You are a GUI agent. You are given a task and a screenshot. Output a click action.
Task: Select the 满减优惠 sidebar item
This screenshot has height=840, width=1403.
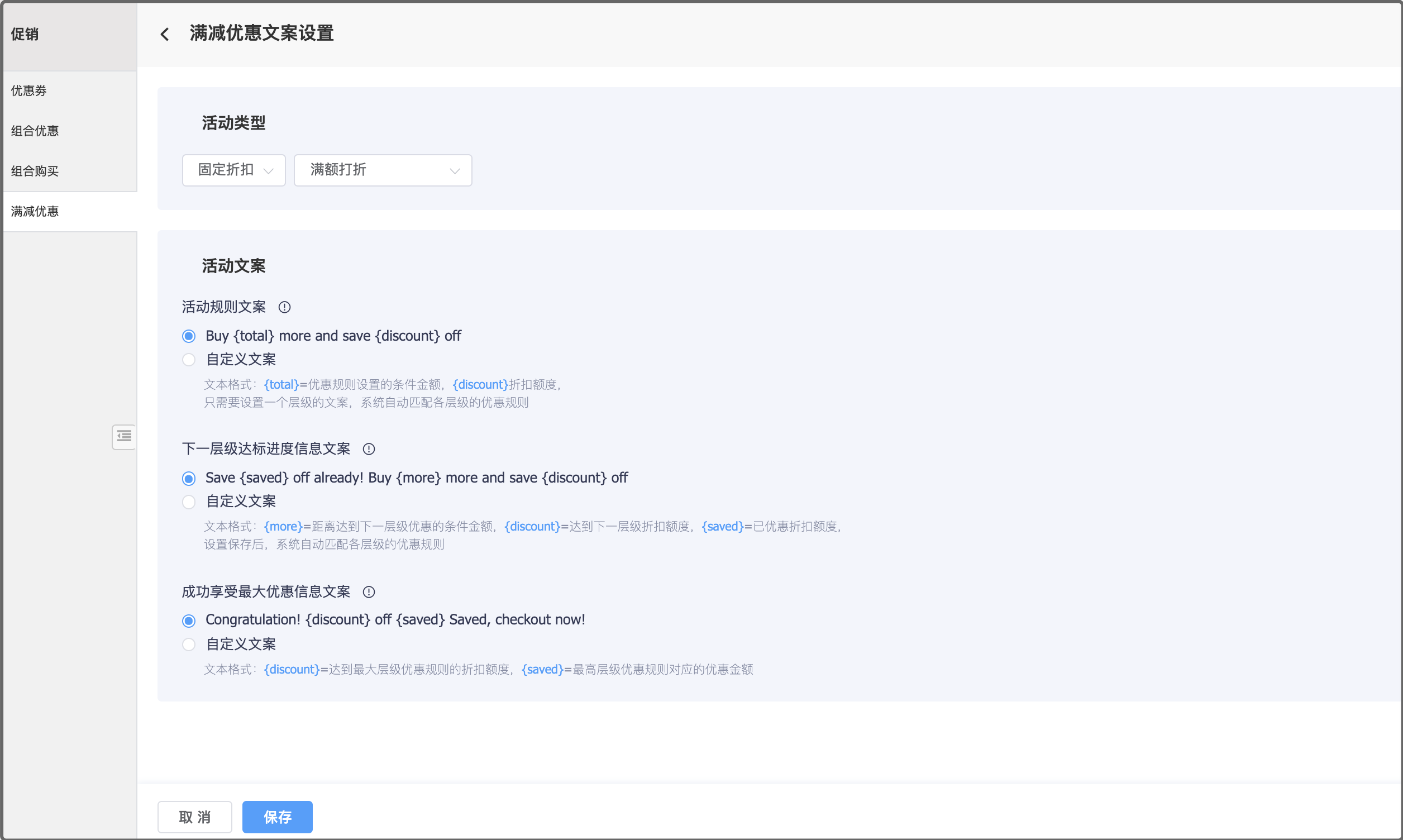[35, 211]
